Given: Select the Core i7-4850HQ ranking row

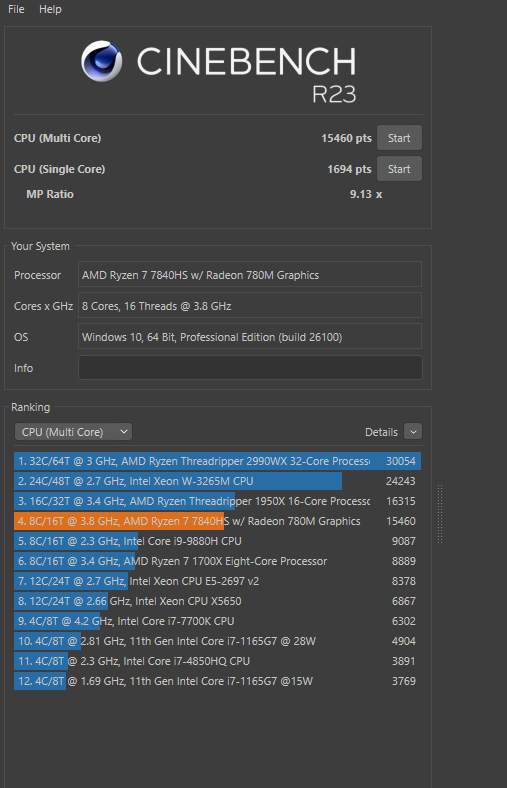Looking at the screenshot, I should pyautogui.click(x=217, y=661).
